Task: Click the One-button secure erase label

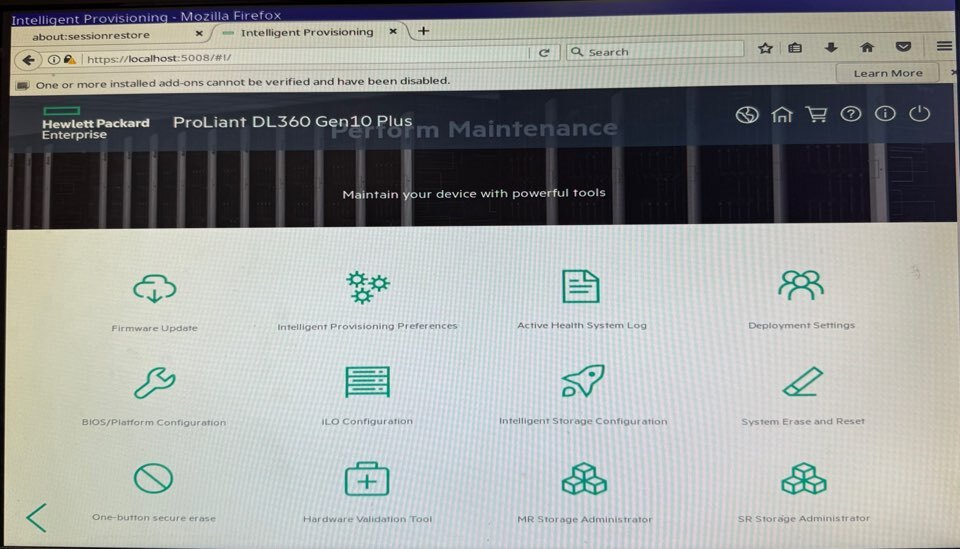Action: tap(154, 518)
